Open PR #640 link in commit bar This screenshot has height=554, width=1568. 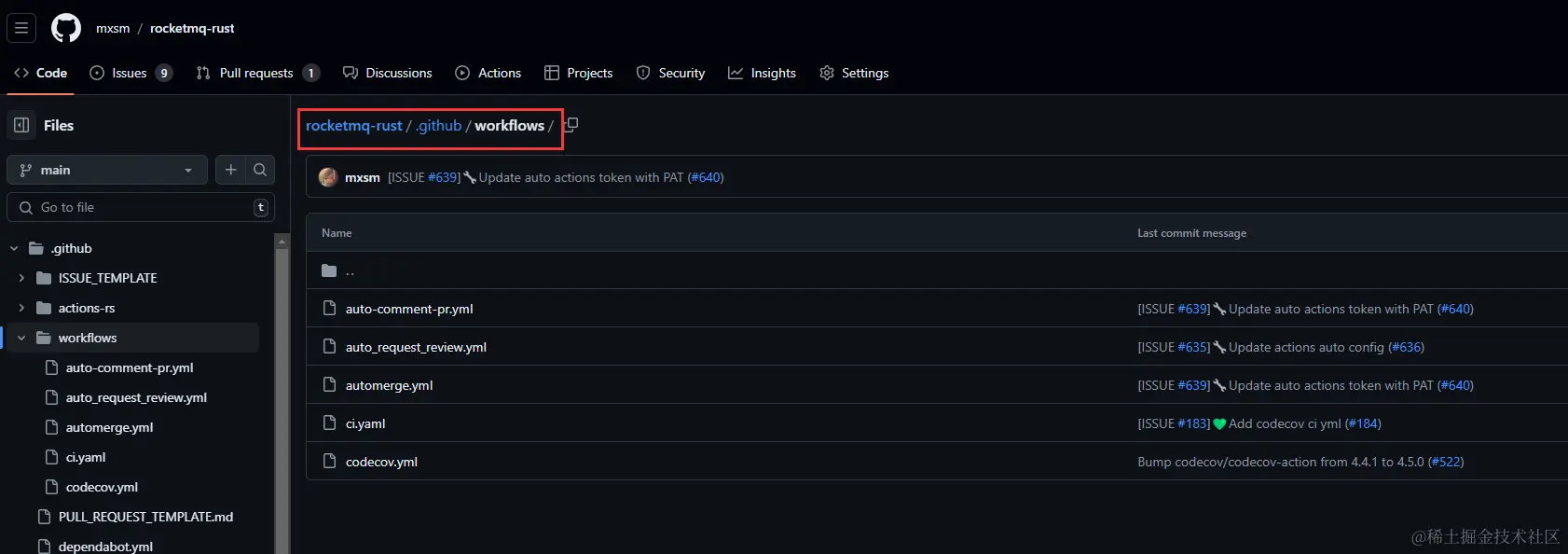706,177
